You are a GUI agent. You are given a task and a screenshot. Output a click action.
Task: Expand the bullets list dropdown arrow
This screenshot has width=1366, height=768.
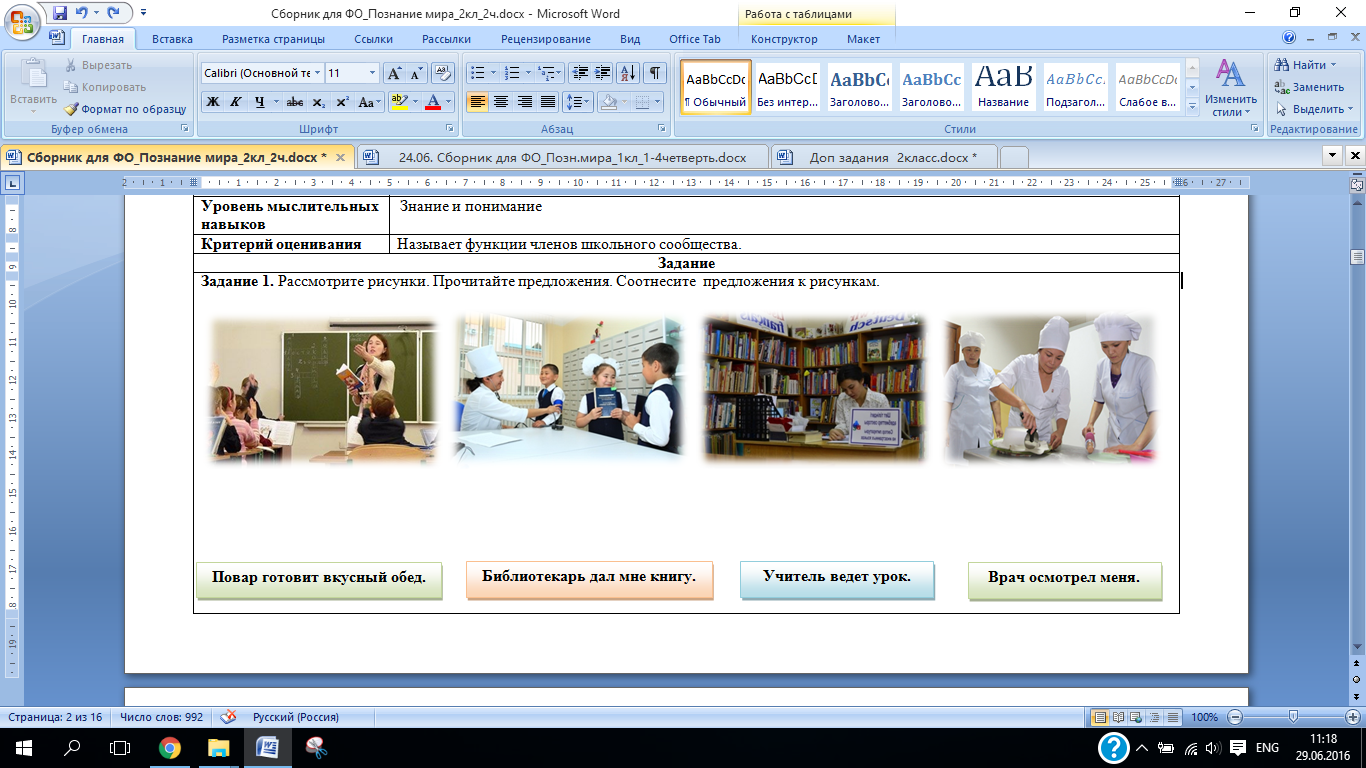493,73
